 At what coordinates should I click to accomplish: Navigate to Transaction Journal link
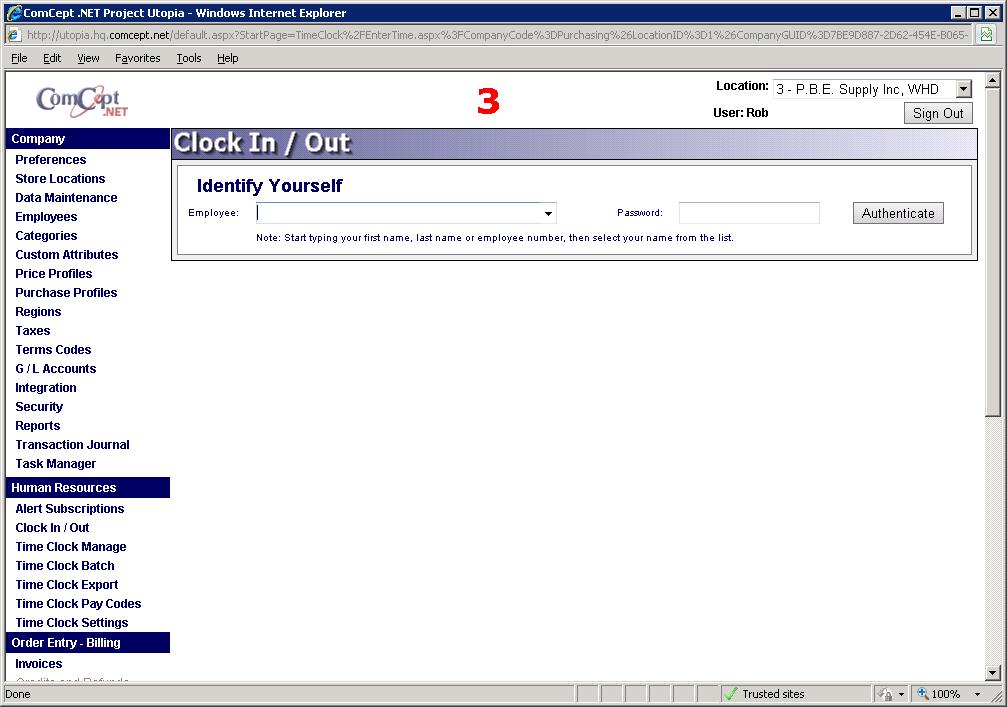point(72,445)
